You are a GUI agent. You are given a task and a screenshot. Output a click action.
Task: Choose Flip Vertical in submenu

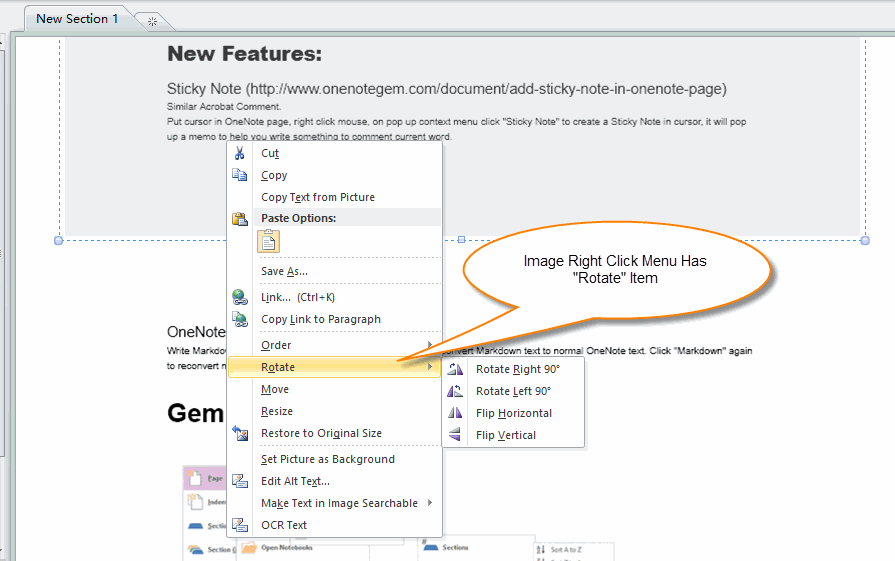[513, 435]
